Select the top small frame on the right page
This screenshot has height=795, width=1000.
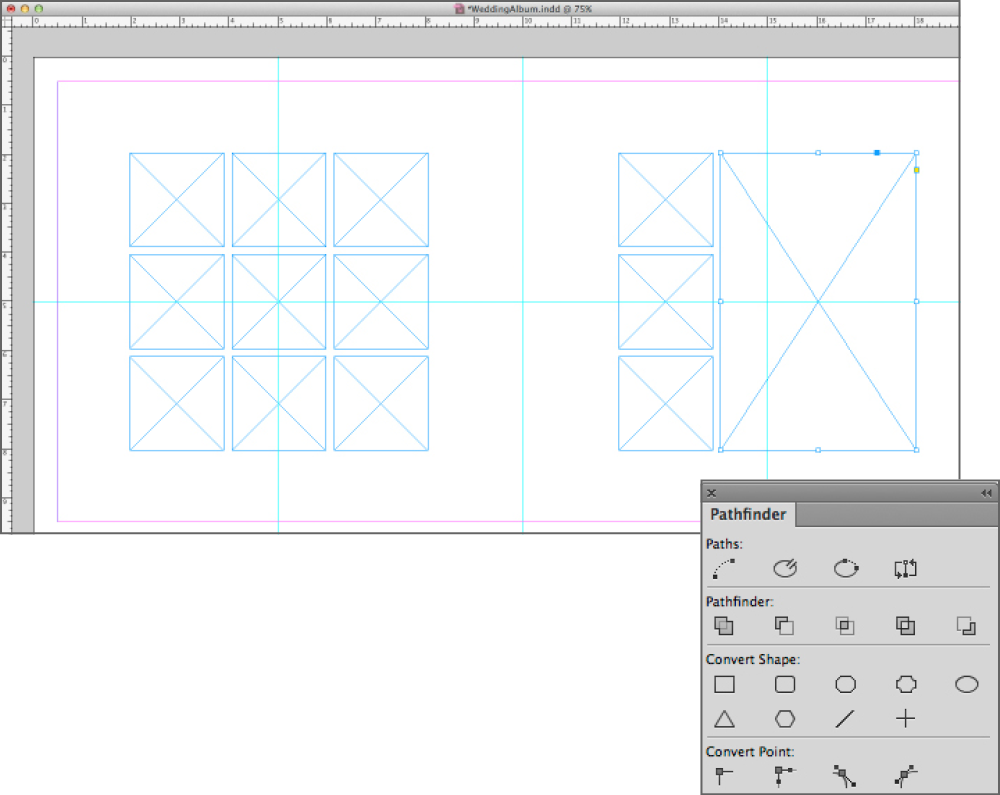666,200
